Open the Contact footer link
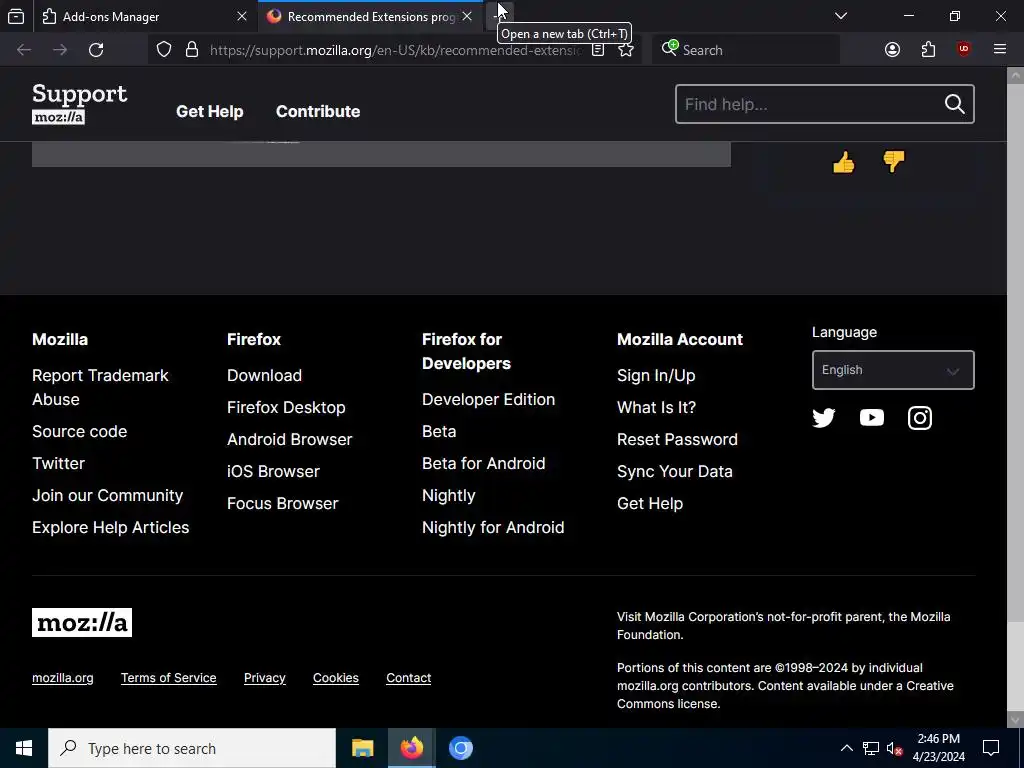The image size is (1024, 768). (409, 678)
